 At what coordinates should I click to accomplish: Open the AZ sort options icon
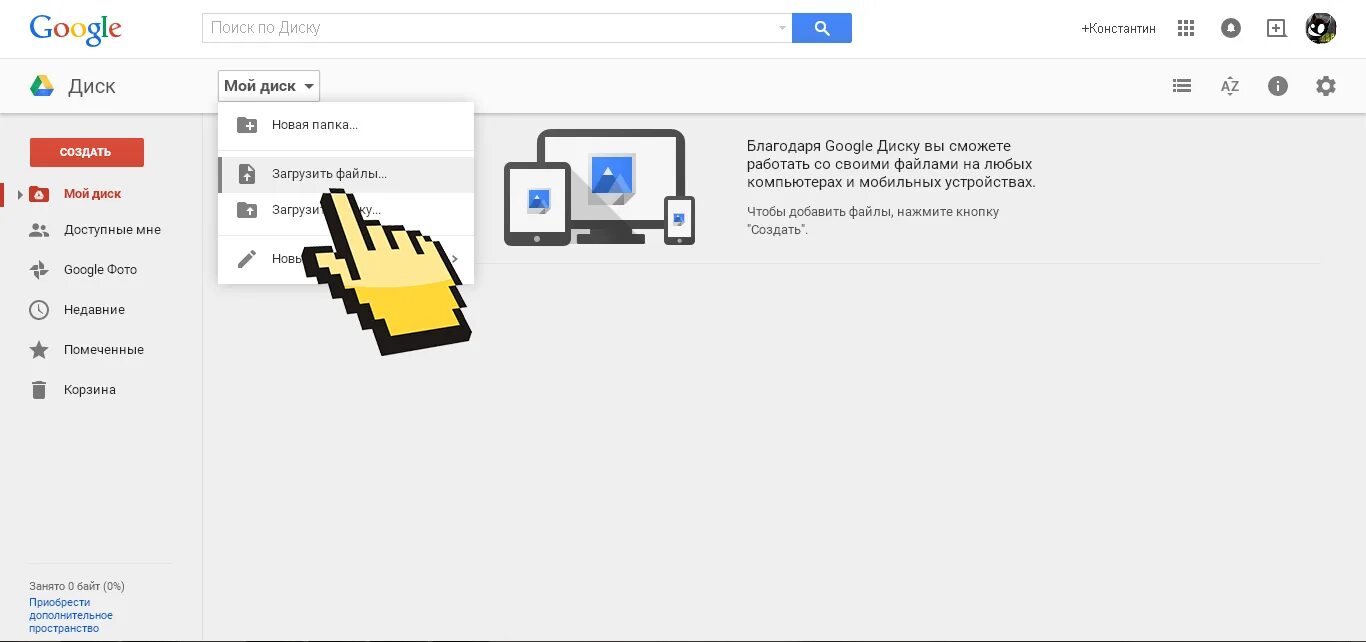pos(1230,86)
